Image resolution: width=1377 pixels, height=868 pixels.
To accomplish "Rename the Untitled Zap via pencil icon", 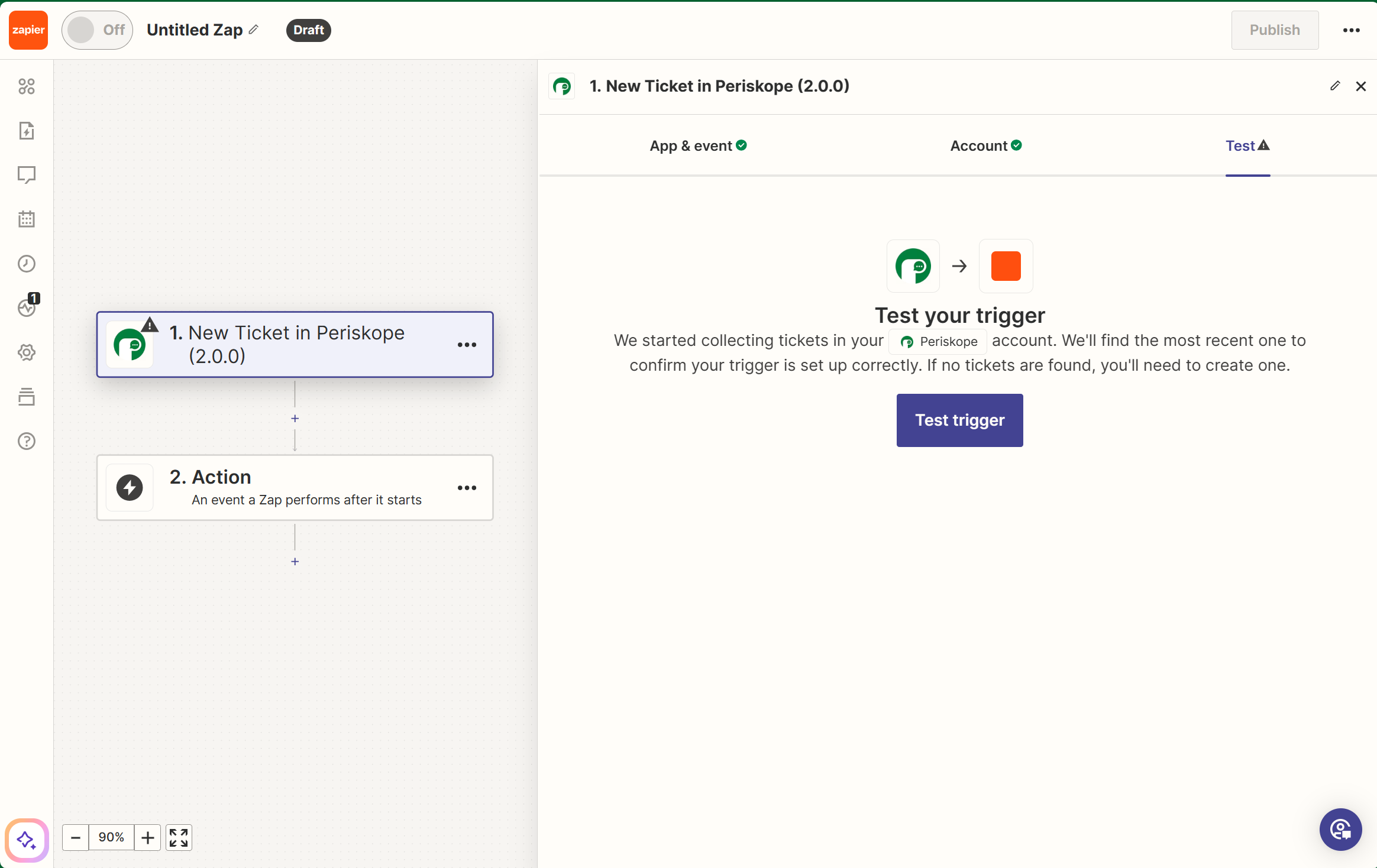I will 254,30.
